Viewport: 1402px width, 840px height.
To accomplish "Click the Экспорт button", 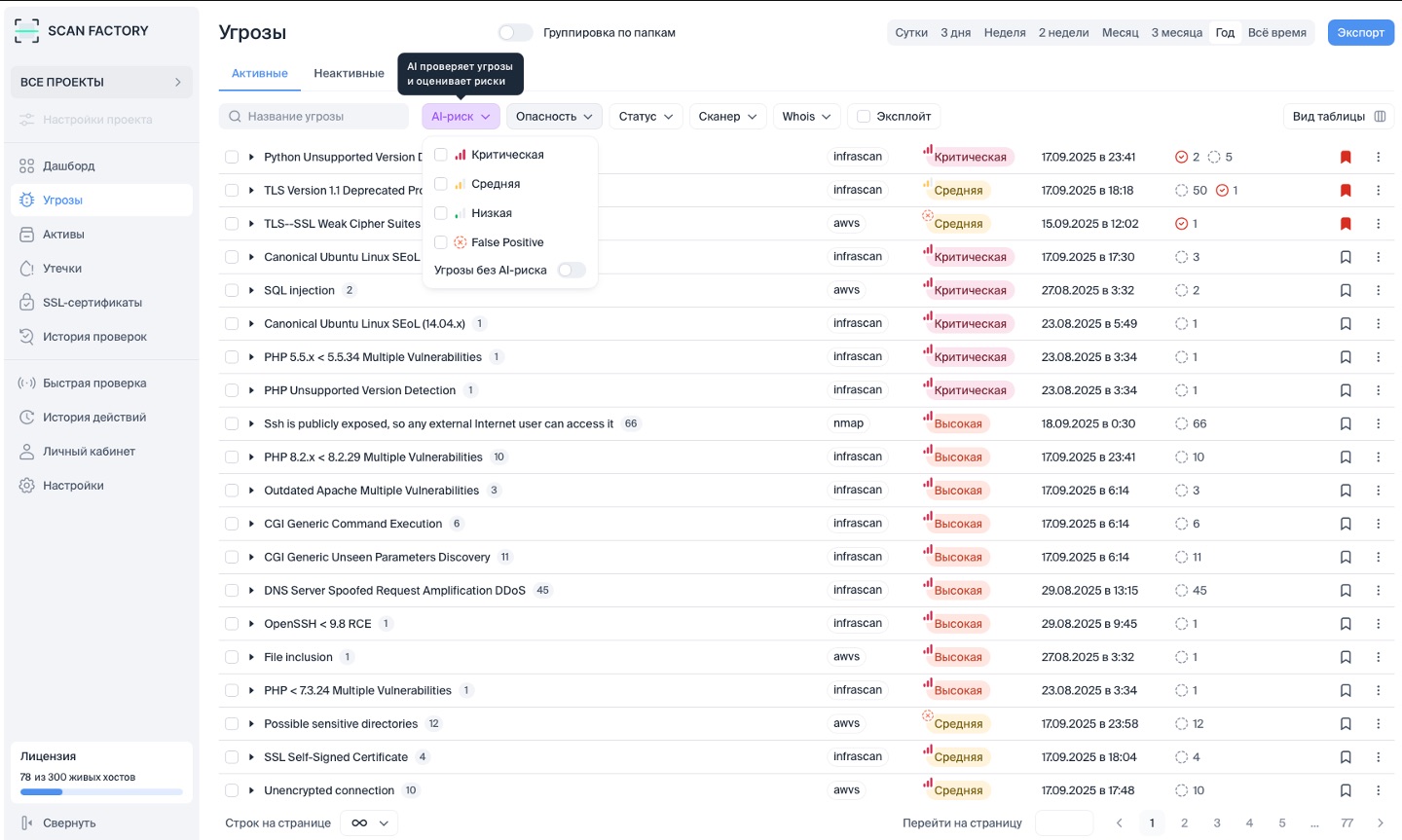I will (x=1360, y=32).
